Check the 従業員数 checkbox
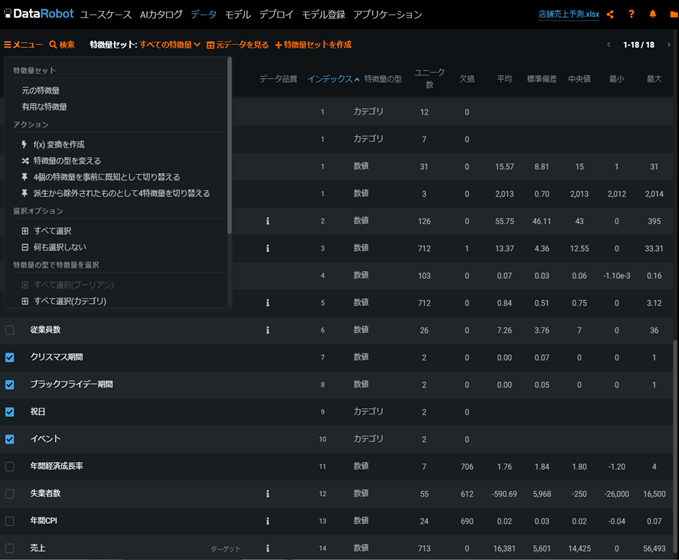 [10, 330]
